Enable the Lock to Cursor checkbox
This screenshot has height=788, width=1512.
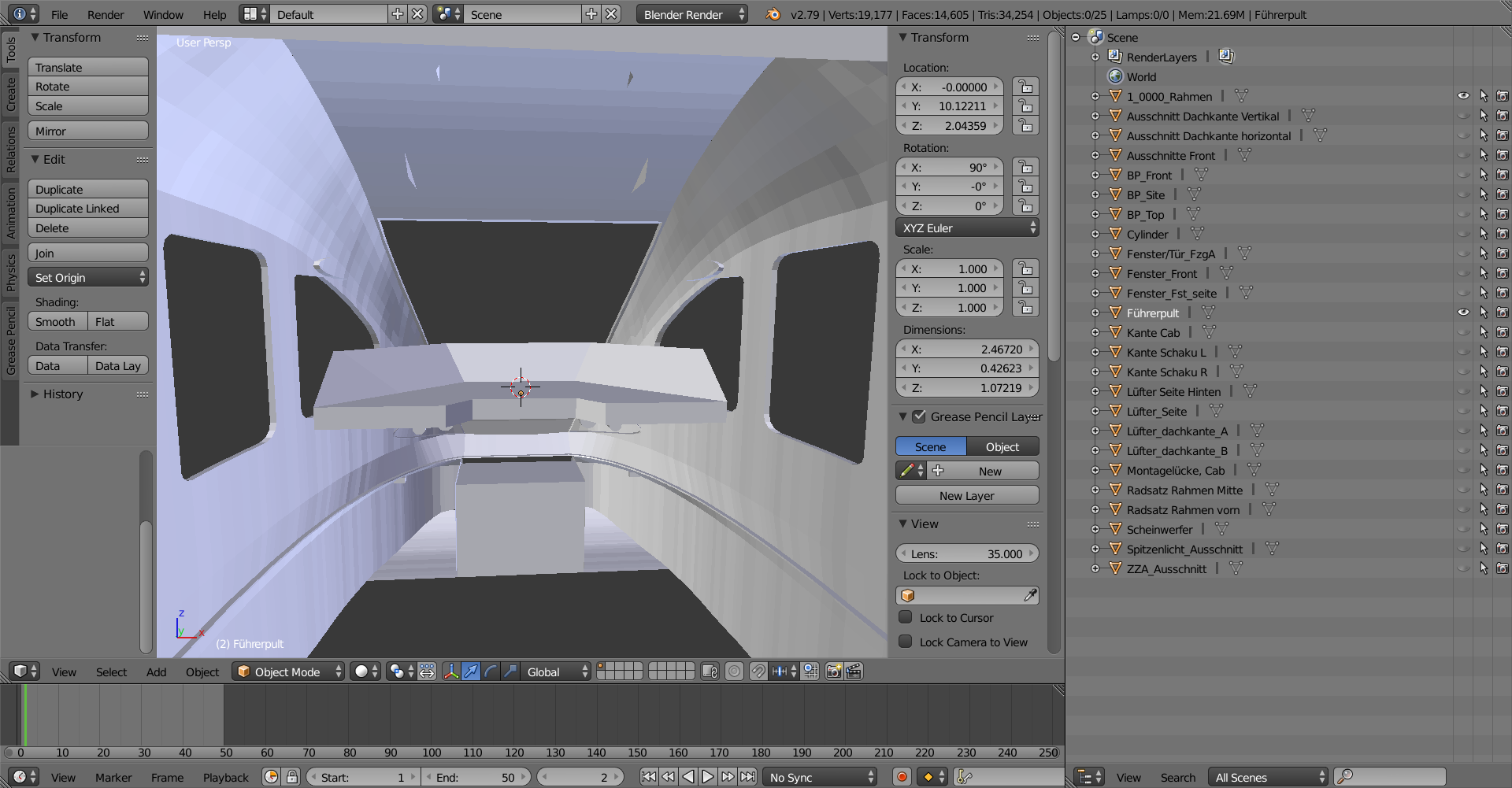pos(906,617)
